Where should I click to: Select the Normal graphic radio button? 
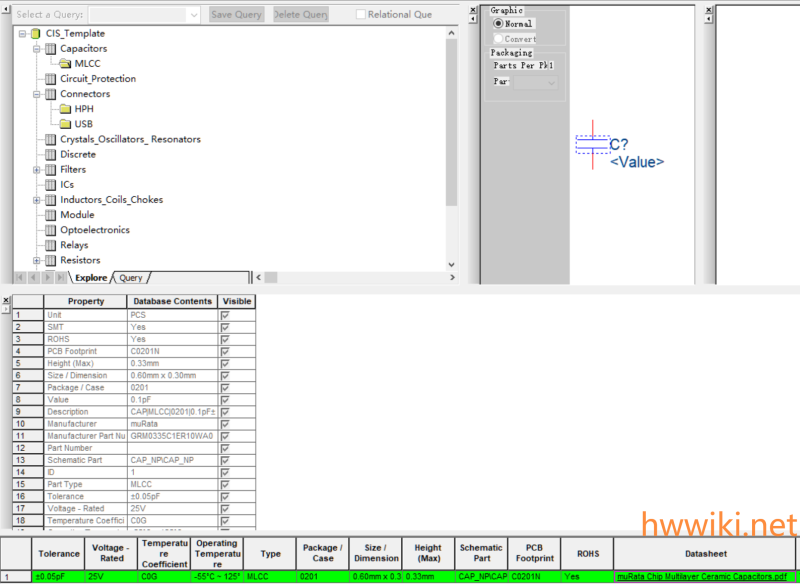pyautogui.click(x=498, y=23)
